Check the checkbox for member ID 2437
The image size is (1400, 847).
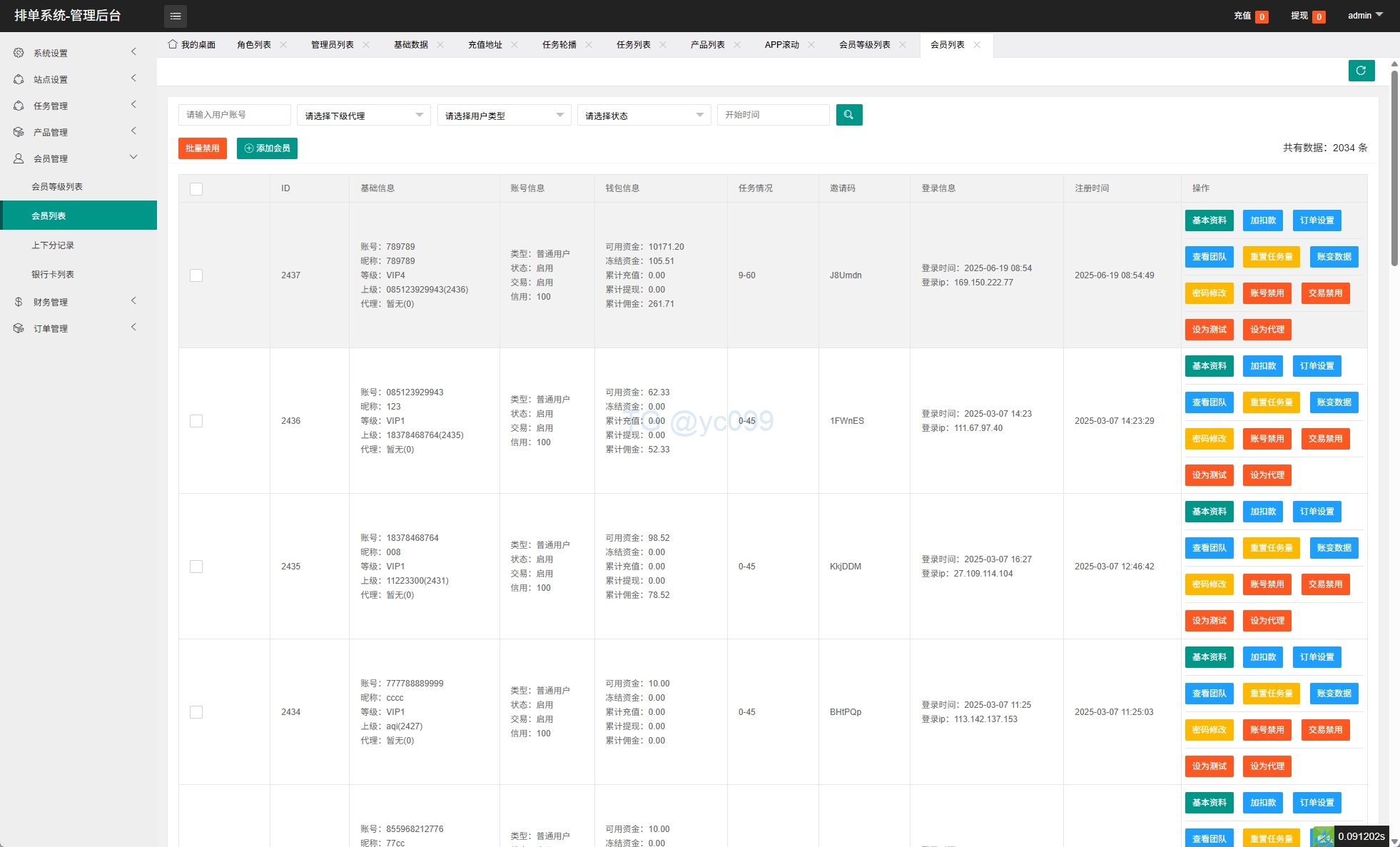(196, 275)
